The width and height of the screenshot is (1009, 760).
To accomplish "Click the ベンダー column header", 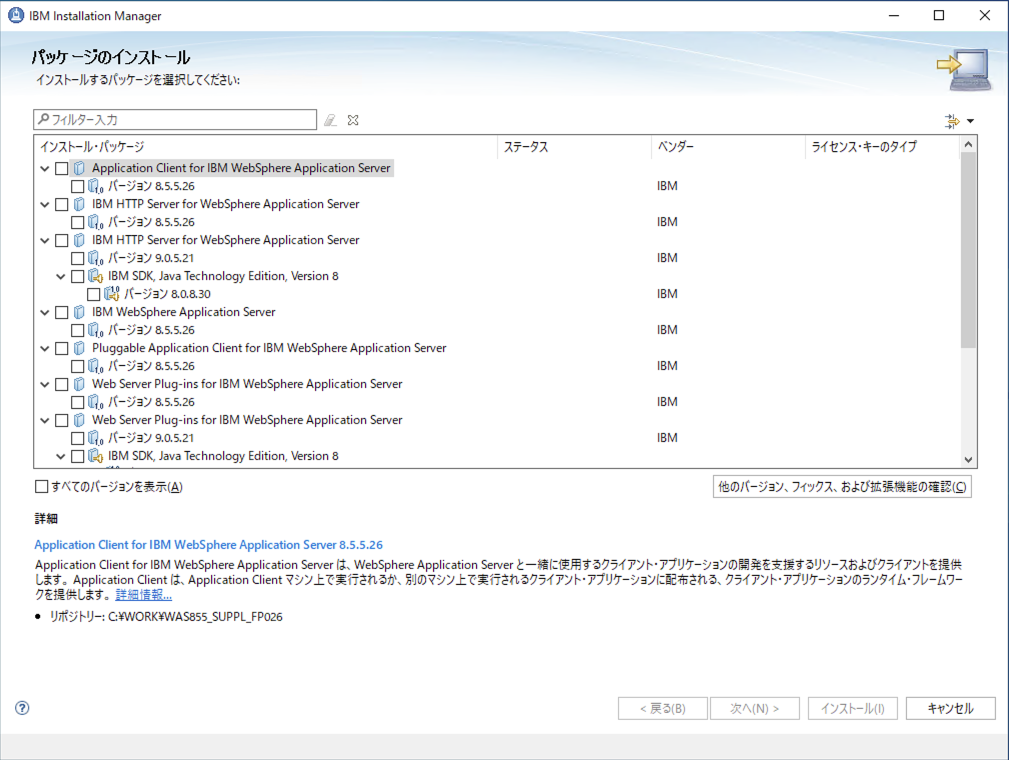I will pos(728,147).
